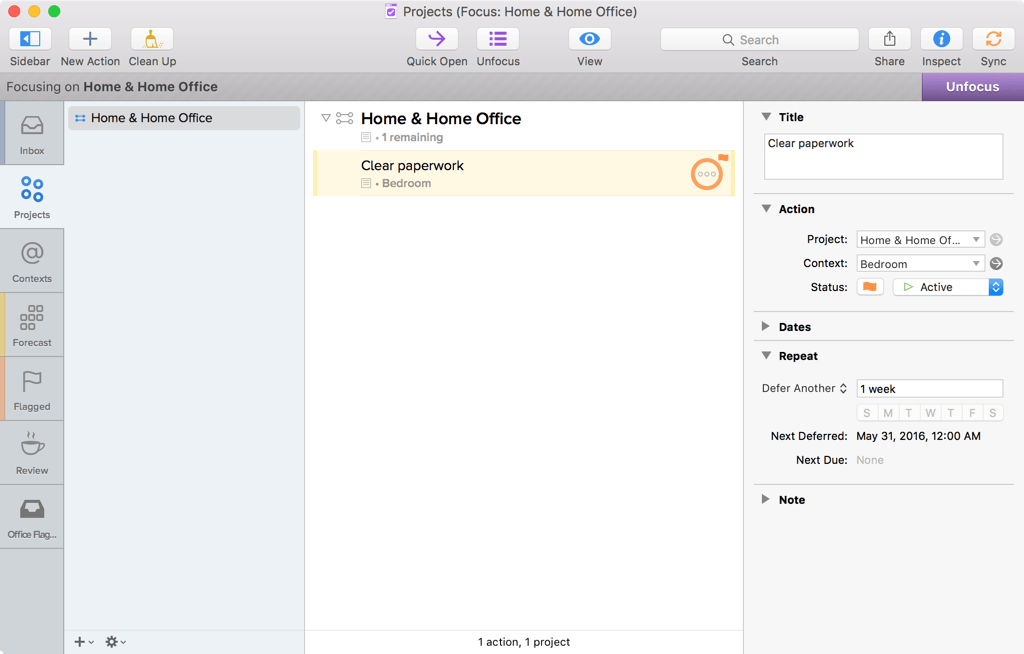Go to project via Project arrow button

(x=996, y=240)
